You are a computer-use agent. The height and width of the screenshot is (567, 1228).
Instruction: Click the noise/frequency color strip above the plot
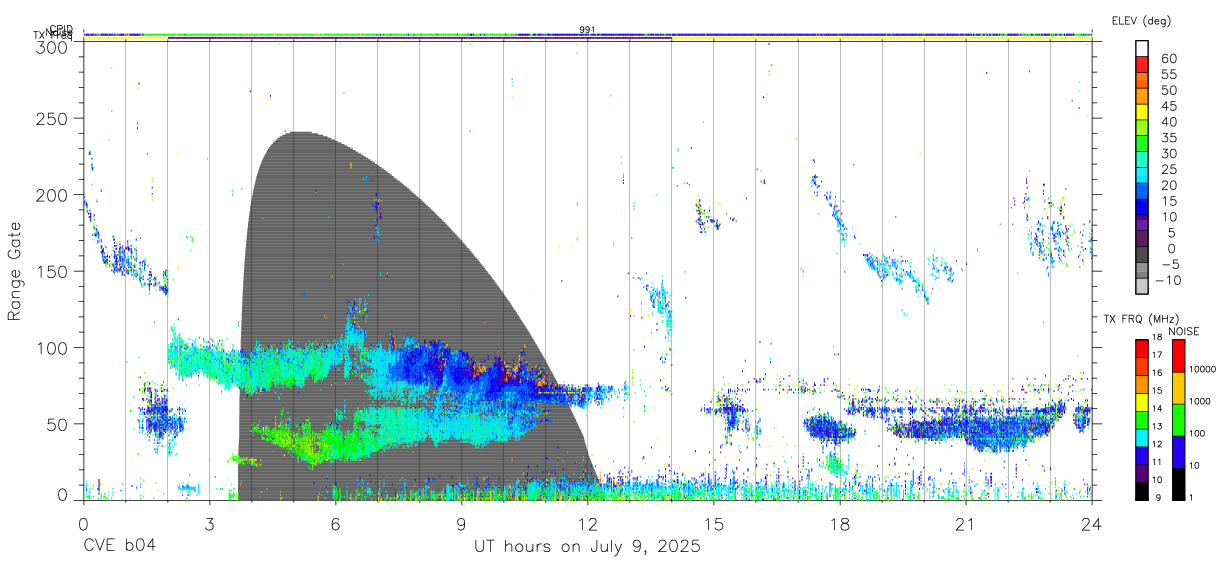pos(588,36)
